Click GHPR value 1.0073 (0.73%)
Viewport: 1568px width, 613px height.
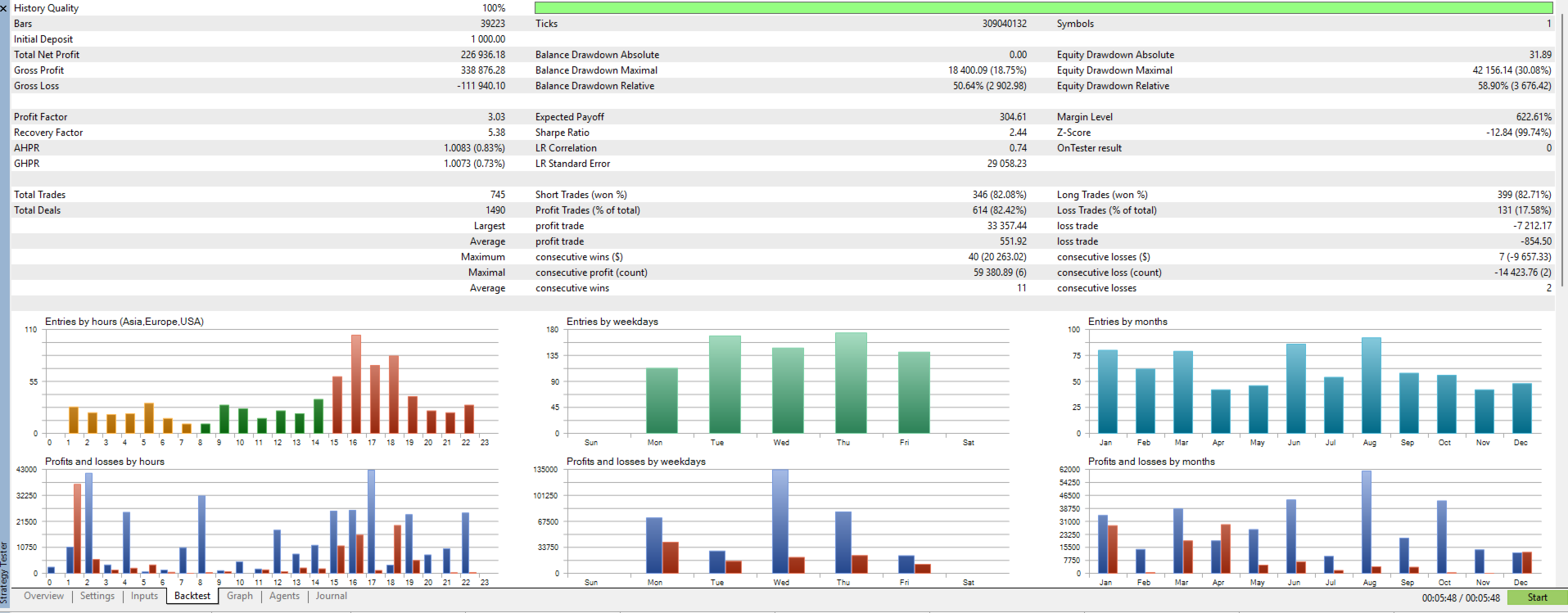(475, 164)
